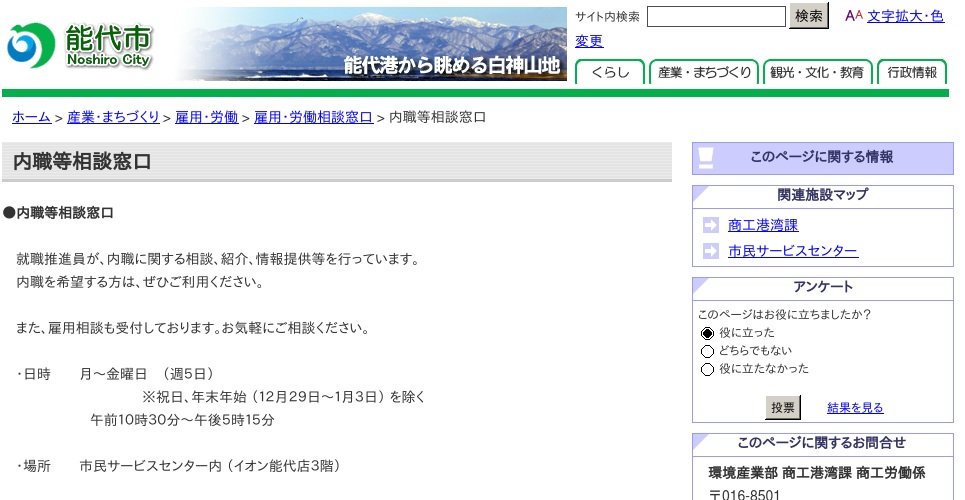
Task: Click the Noshiro City logo
Action: 80,45
